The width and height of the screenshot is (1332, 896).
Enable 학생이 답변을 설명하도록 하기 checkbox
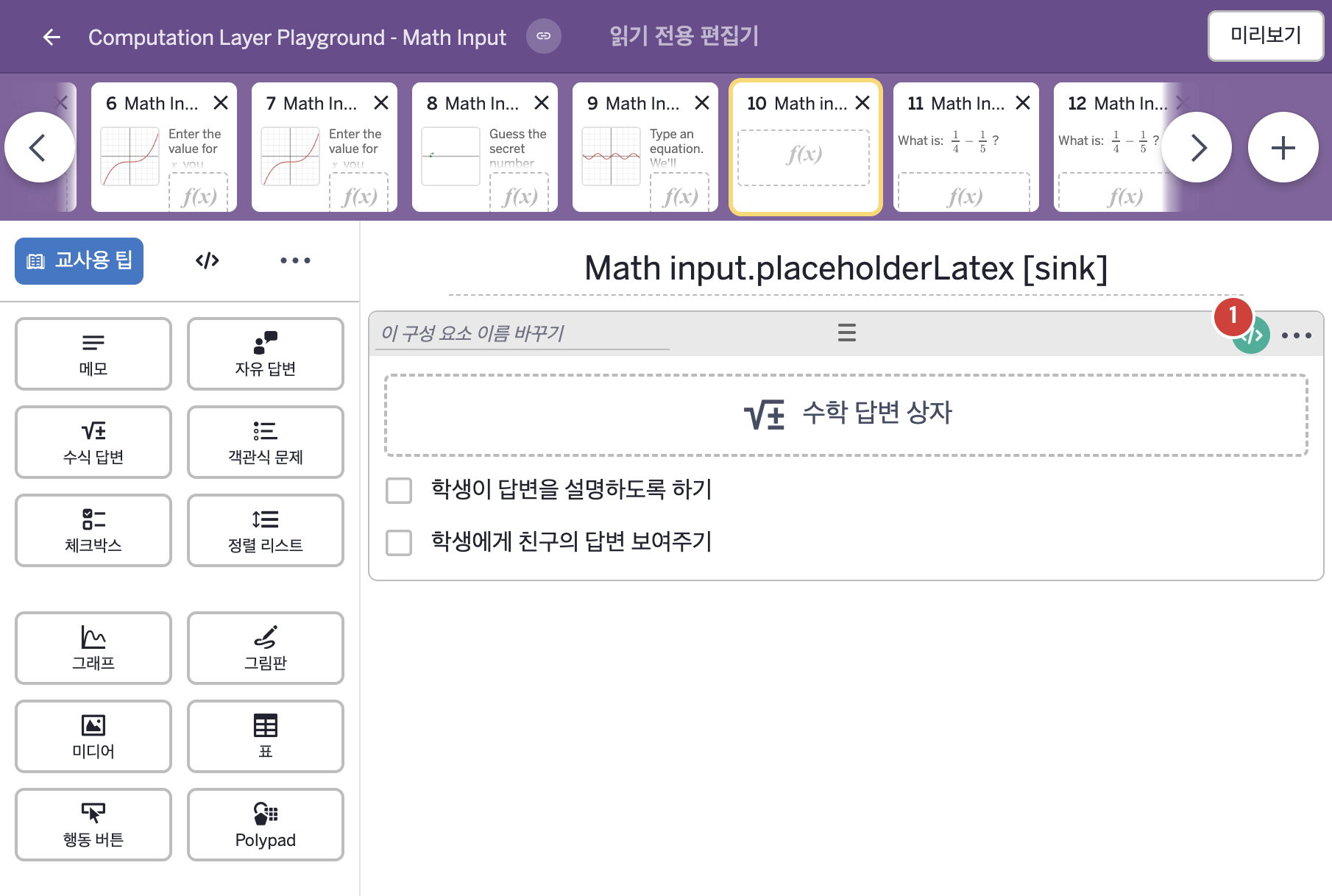(x=399, y=491)
